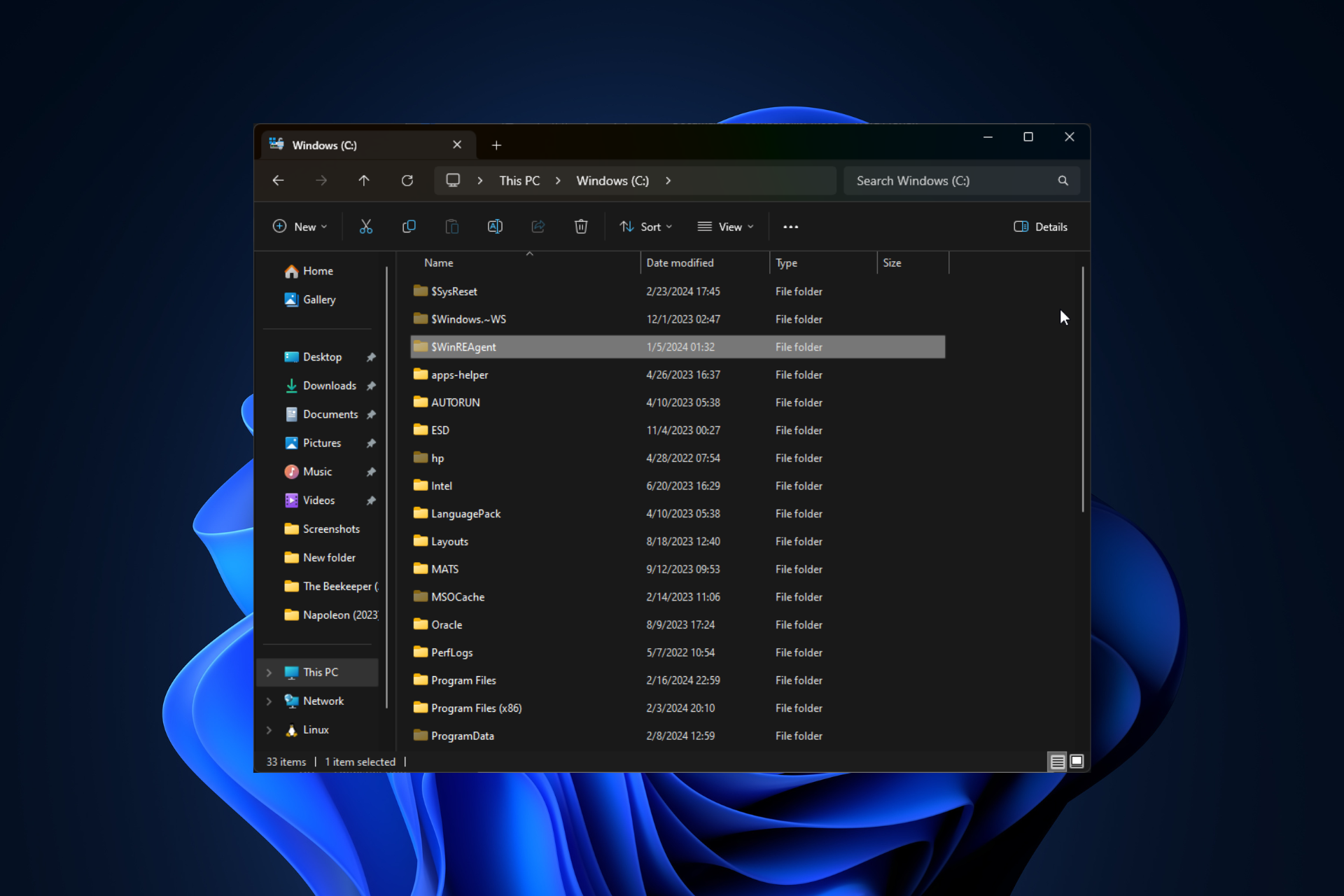This screenshot has width=1344, height=896.
Task: Click the Delete trash icon
Action: (x=581, y=227)
